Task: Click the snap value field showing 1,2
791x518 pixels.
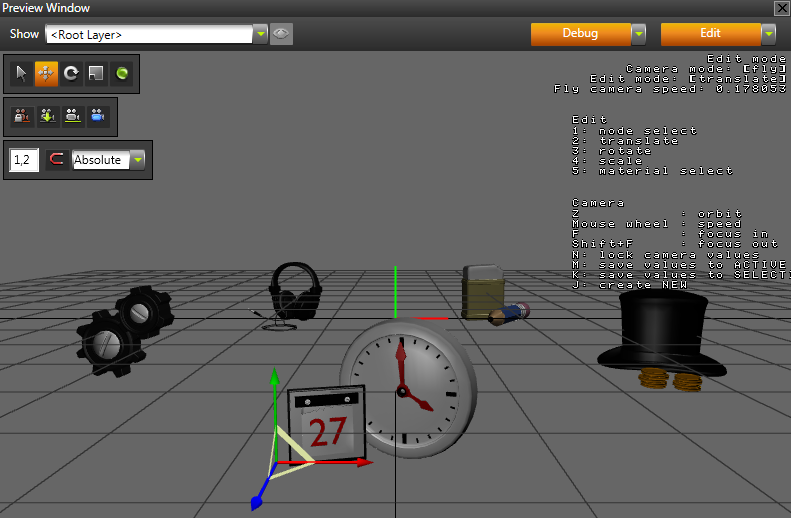Action: pyautogui.click(x=23, y=159)
